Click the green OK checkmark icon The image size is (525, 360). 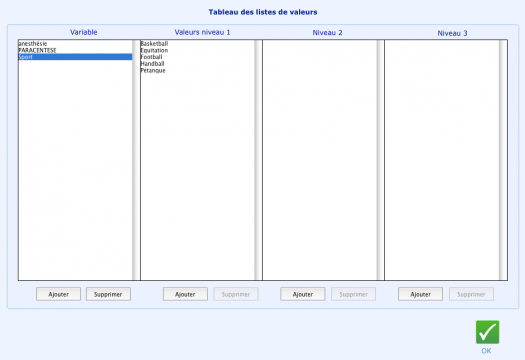487,332
